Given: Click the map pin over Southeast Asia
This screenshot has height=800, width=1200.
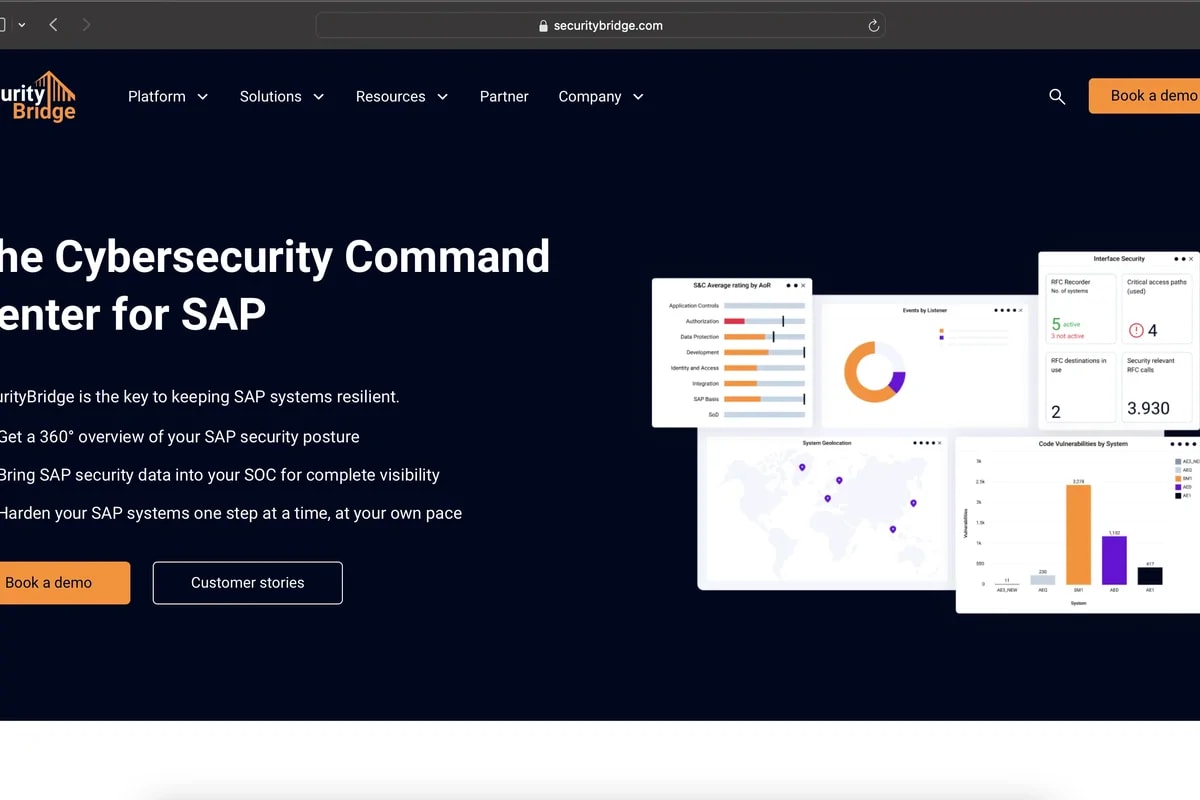Looking at the screenshot, I should 893,529.
